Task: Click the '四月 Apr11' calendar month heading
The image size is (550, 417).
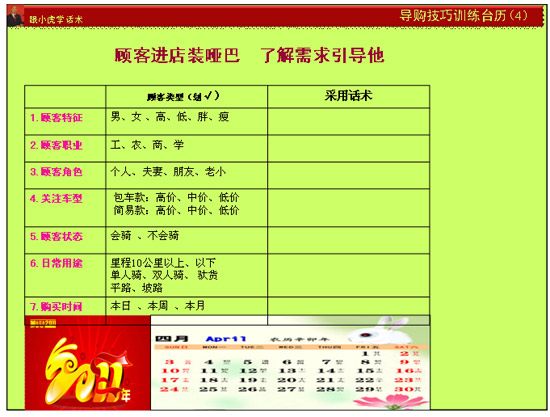Action: [x=201, y=339]
